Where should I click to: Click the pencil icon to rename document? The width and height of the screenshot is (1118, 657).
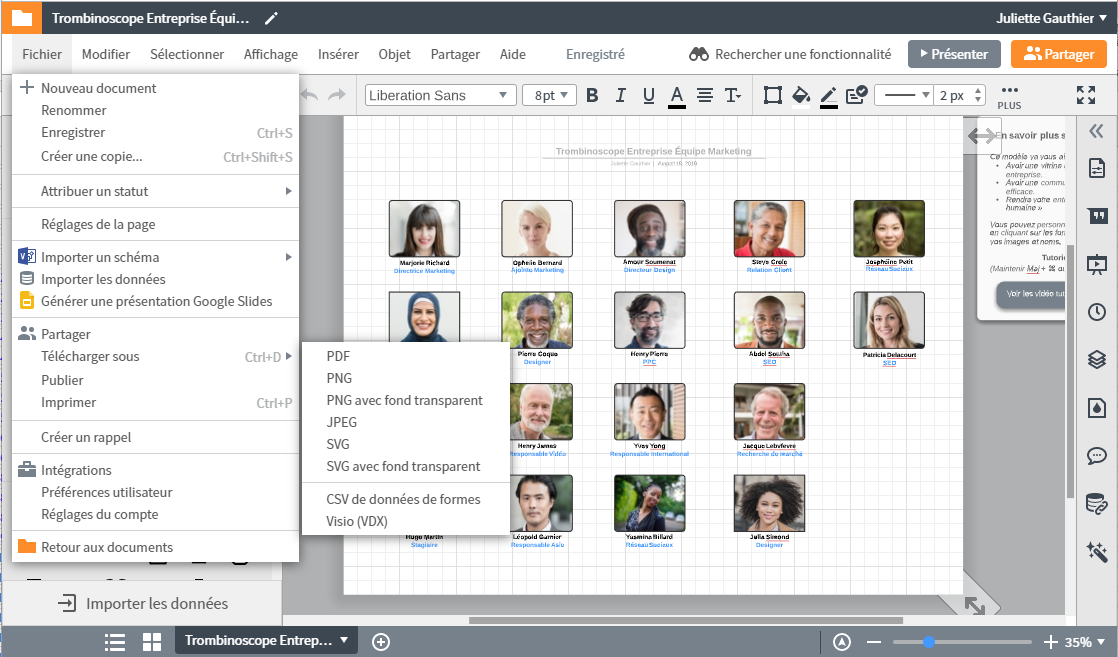272,18
